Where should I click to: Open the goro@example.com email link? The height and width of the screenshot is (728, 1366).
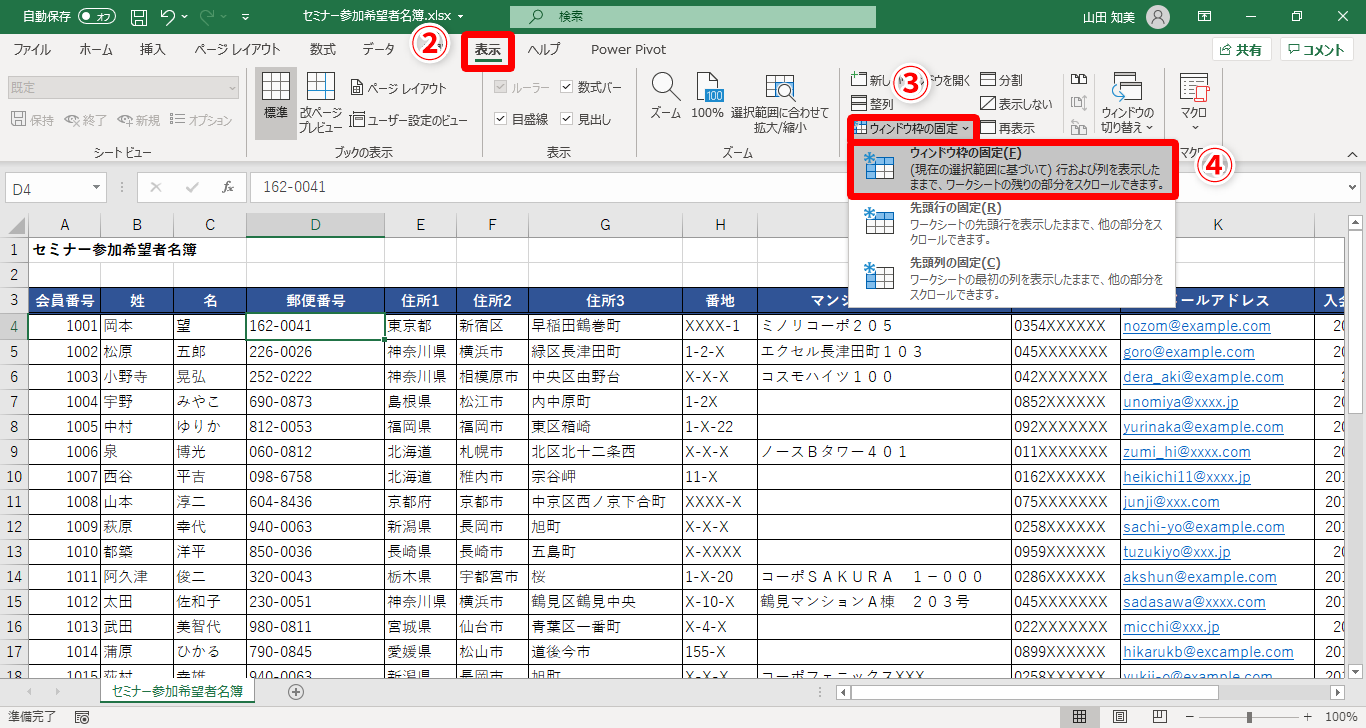coord(1188,352)
